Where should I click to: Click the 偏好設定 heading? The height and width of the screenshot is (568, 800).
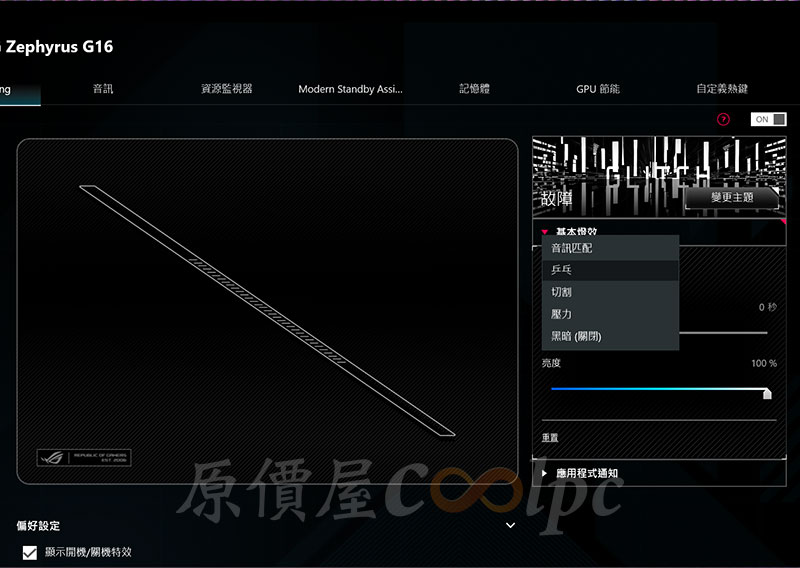click(38, 526)
